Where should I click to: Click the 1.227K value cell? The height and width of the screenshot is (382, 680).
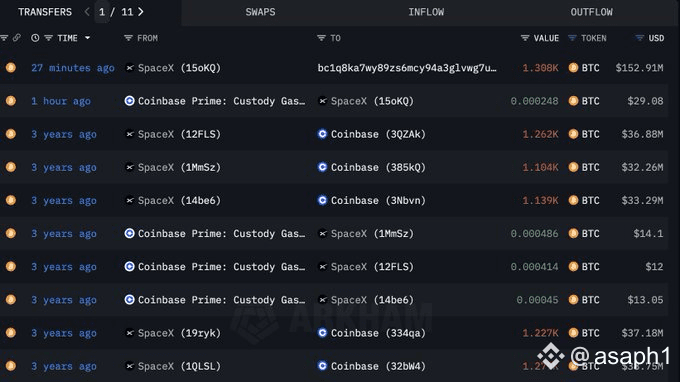click(540, 333)
